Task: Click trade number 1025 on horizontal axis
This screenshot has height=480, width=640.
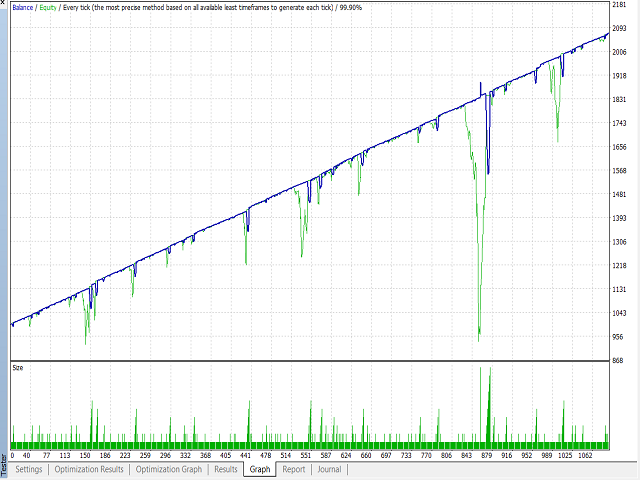Action: [x=565, y=455]
